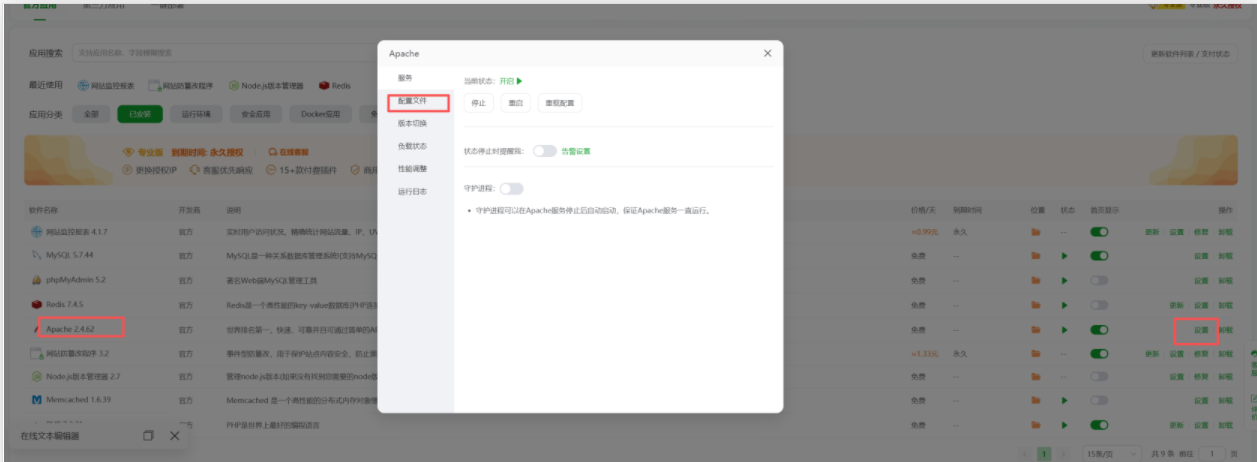The height and width of the screenshot is (462, 1257).
Task: Open the 性能调整 tab
Action: [x=413, y=169]
